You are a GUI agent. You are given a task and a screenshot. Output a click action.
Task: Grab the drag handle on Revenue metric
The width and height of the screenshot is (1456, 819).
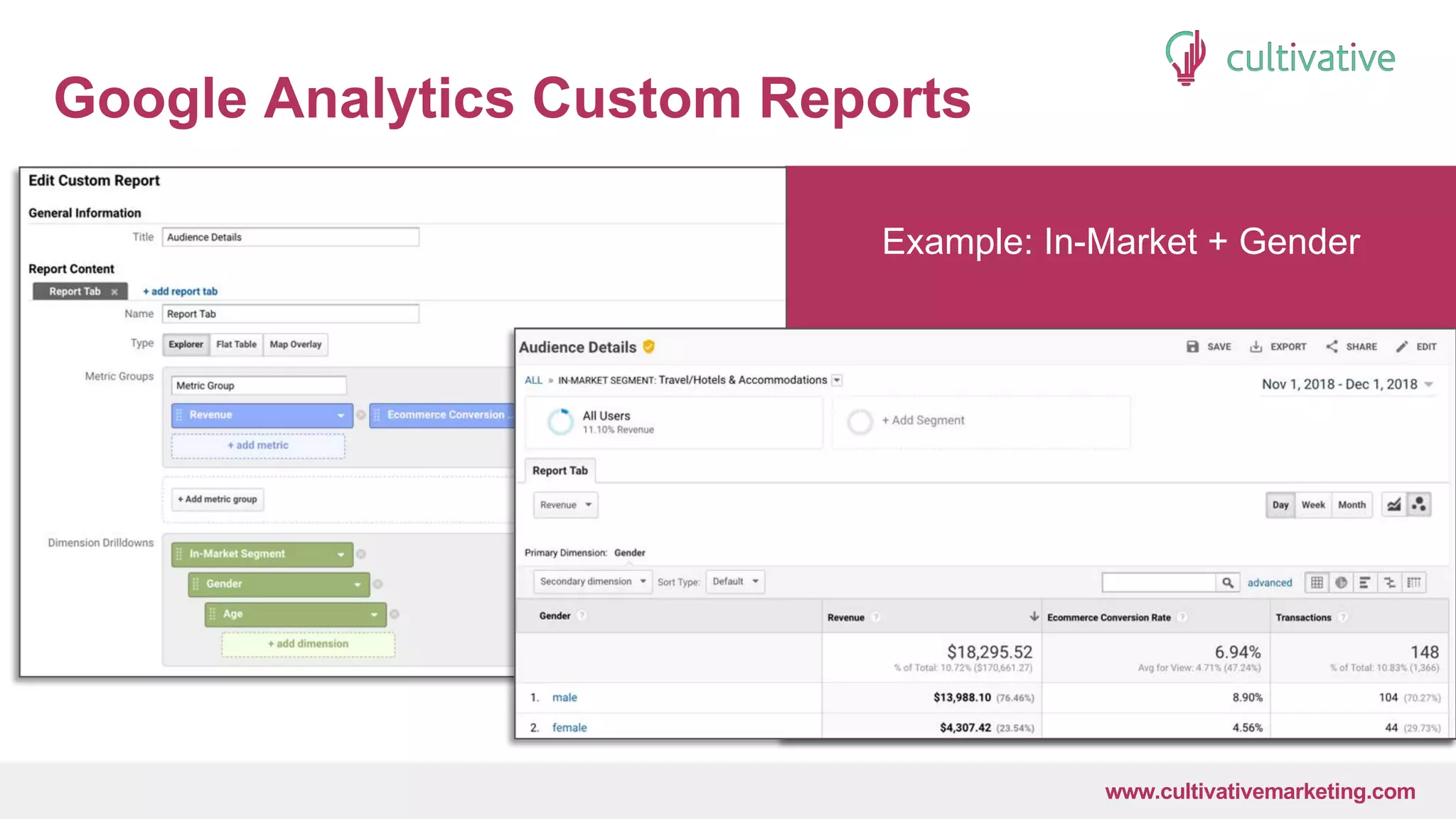coord(179,414)
